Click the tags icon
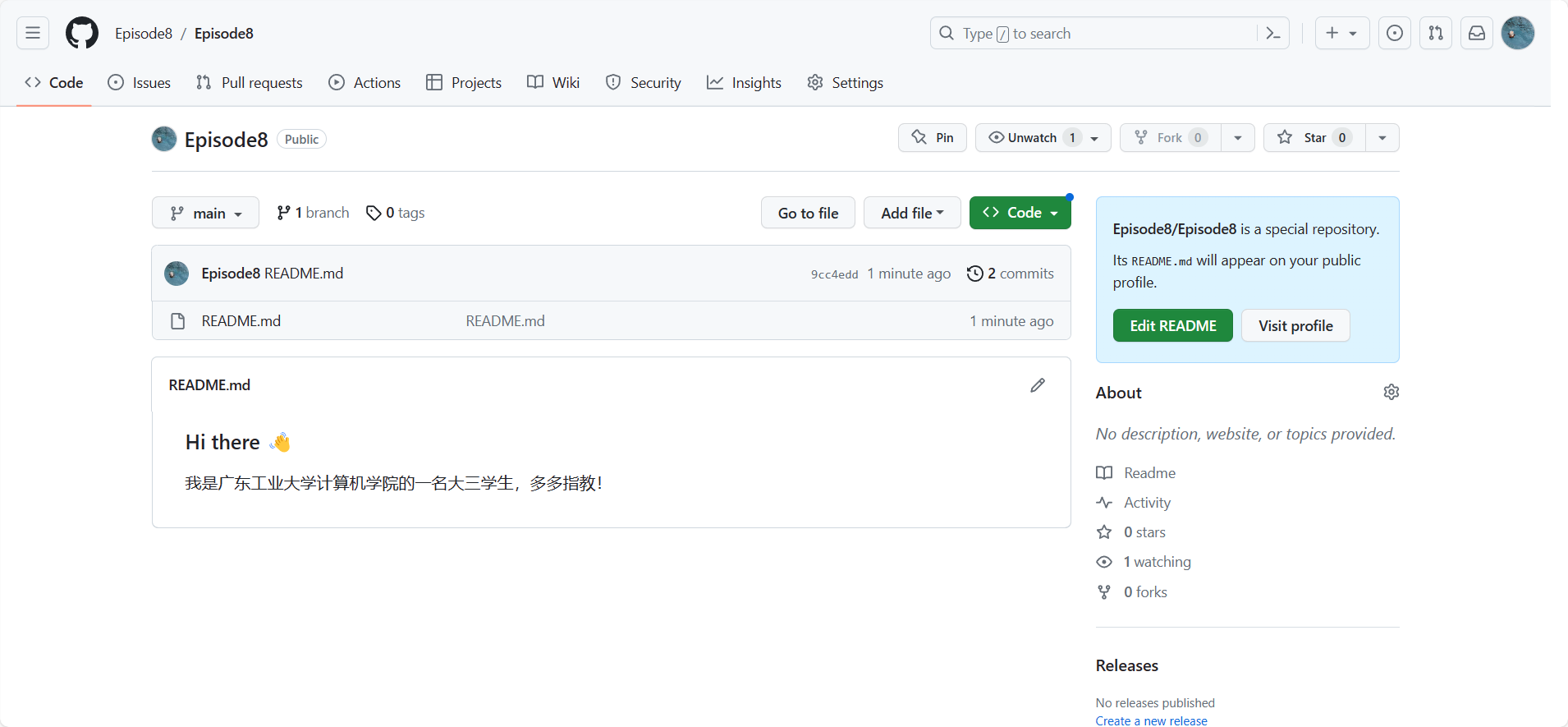Screen dimensions: 1568x727 tap(374, 213)
